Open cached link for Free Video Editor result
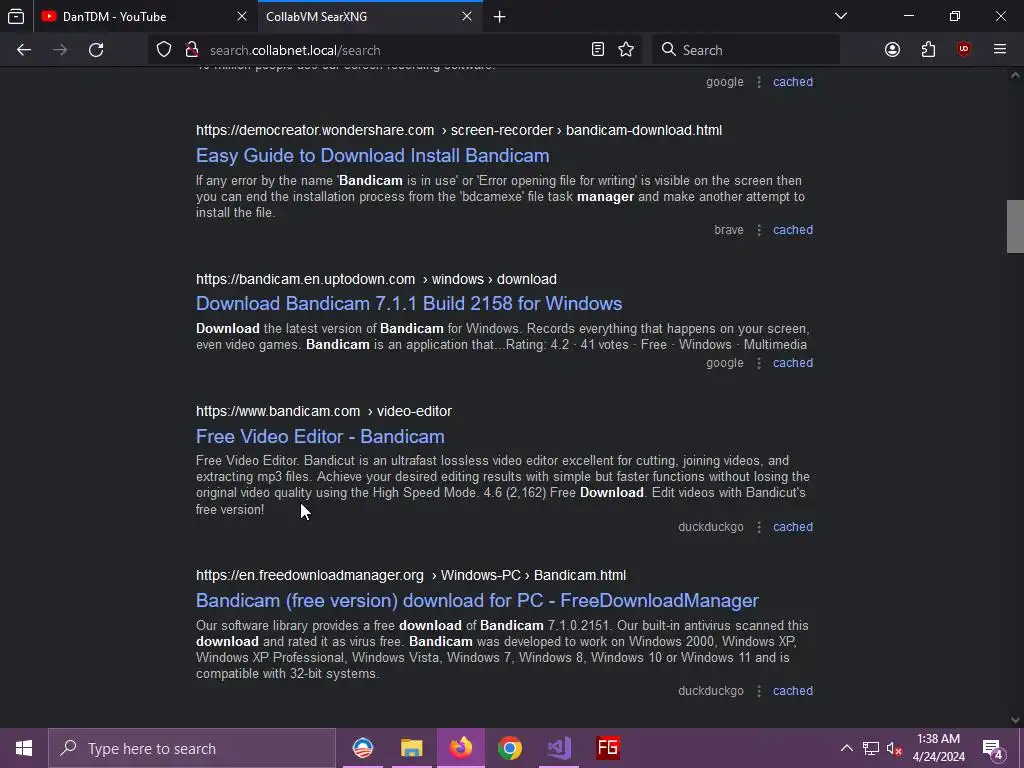This screenshot has height=768, width=1024. 793,527
